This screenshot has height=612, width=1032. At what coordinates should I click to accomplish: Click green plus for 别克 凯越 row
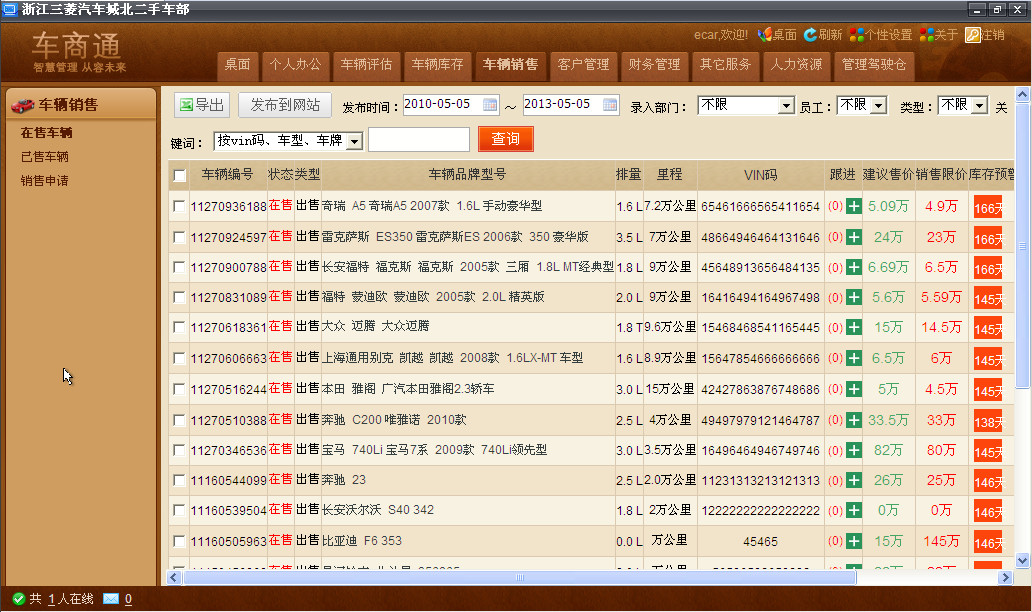854,358
